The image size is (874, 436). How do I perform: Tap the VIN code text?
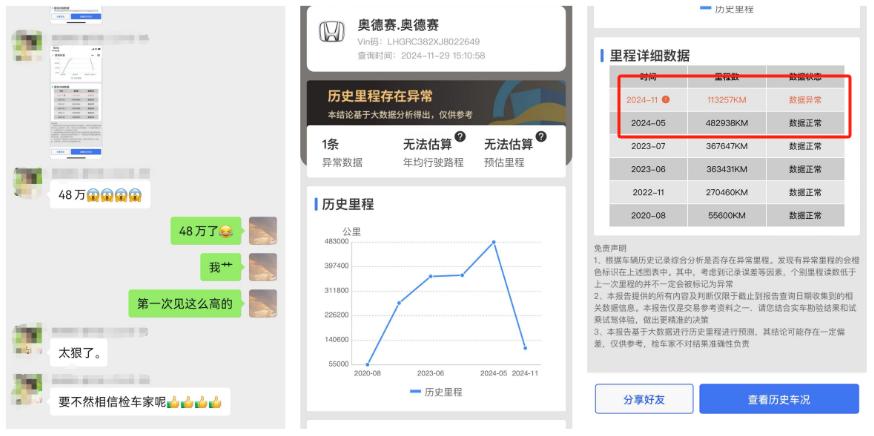[418, 41]
